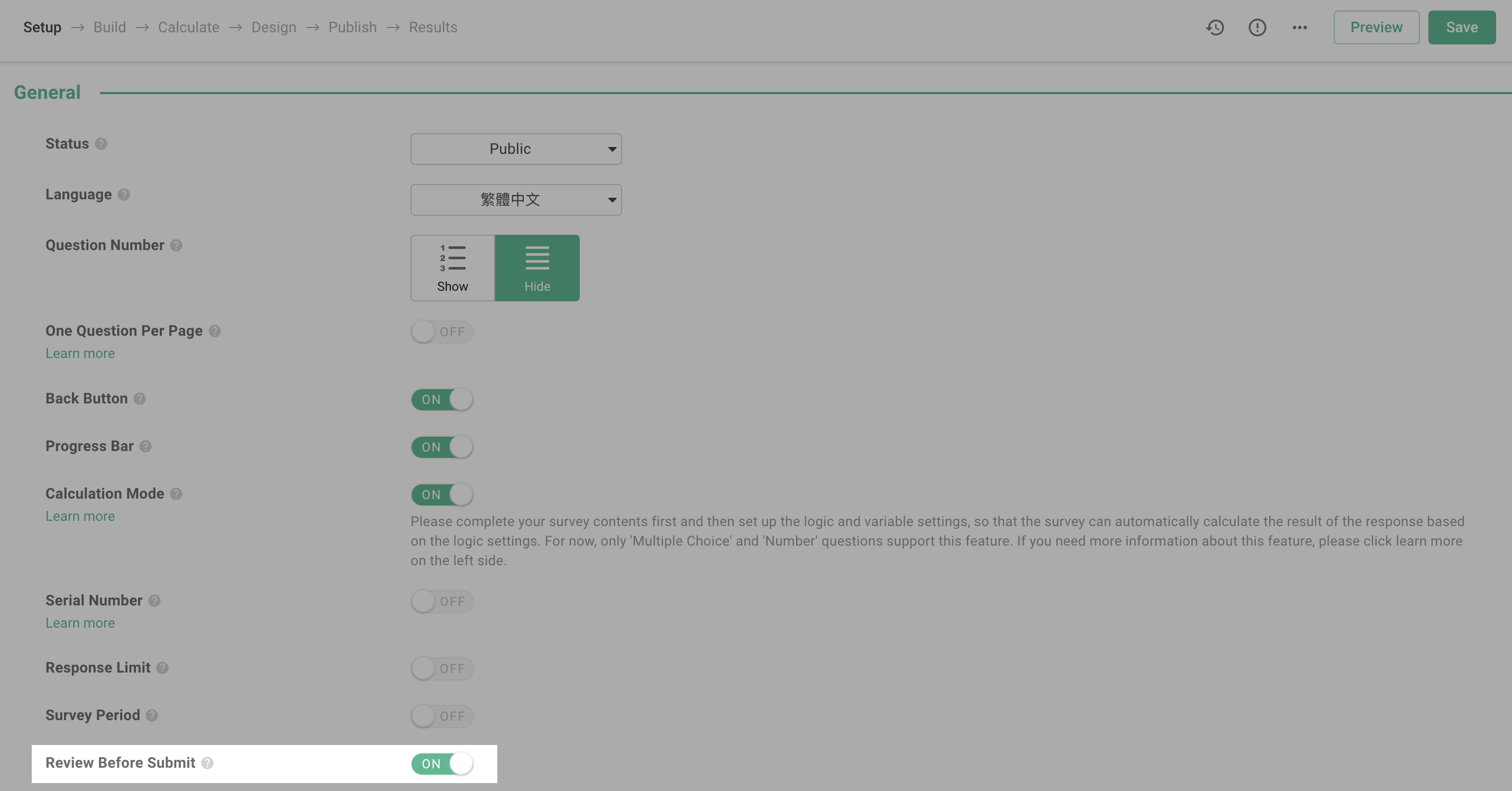This screenshot has width=1512, height=791.
Task: Save the survey settings
Action: tap(1461, 27)
